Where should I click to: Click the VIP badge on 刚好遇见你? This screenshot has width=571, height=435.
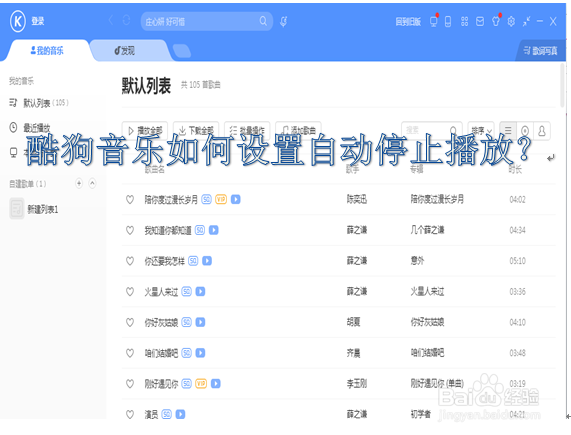point(201,384)
